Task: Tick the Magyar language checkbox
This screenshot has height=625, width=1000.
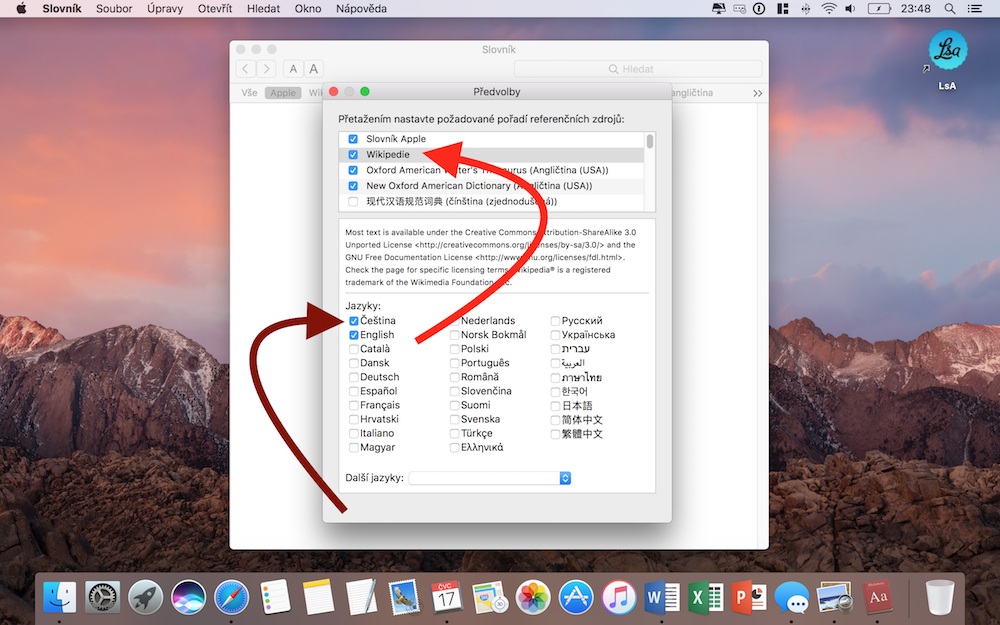Action: [353, 447]
